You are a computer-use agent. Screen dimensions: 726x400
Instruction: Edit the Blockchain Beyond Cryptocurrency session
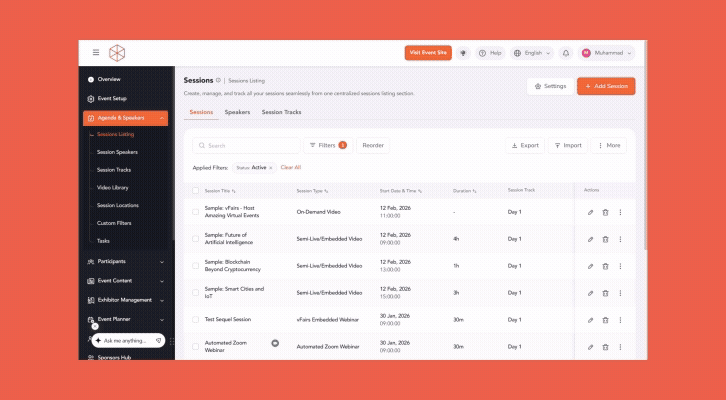pyautogui.click(x=590, y=266)
